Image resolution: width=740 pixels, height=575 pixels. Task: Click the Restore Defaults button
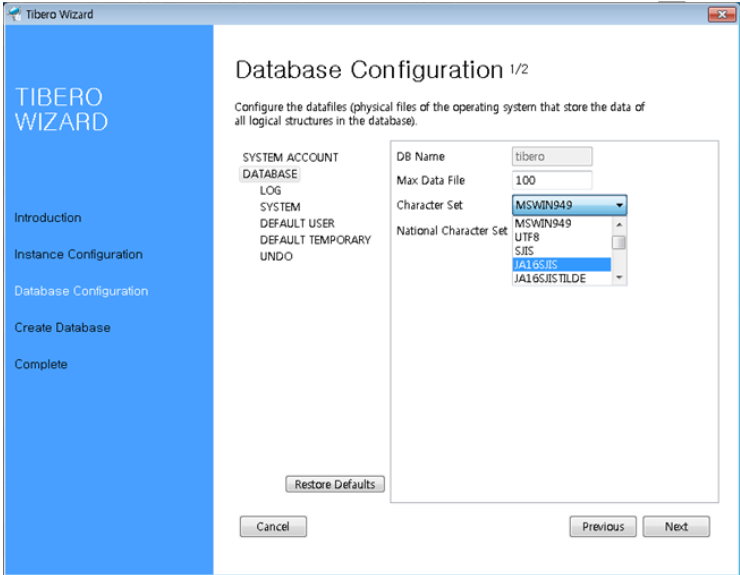335,484
